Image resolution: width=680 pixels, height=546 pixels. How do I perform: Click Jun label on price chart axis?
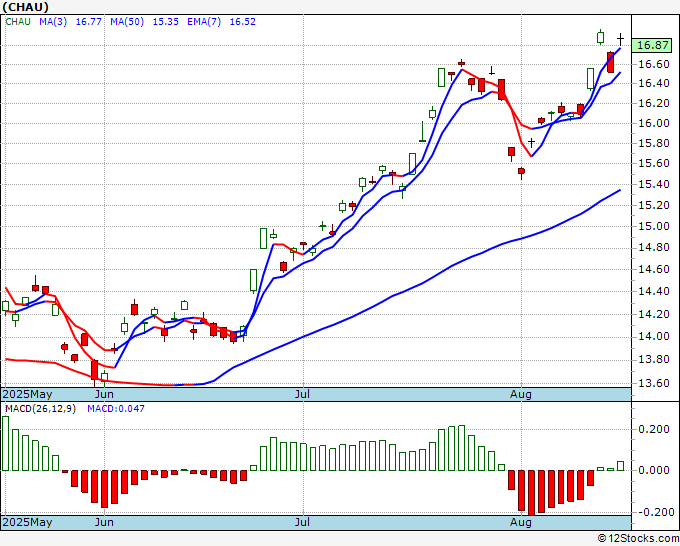(x=104, y=394)
